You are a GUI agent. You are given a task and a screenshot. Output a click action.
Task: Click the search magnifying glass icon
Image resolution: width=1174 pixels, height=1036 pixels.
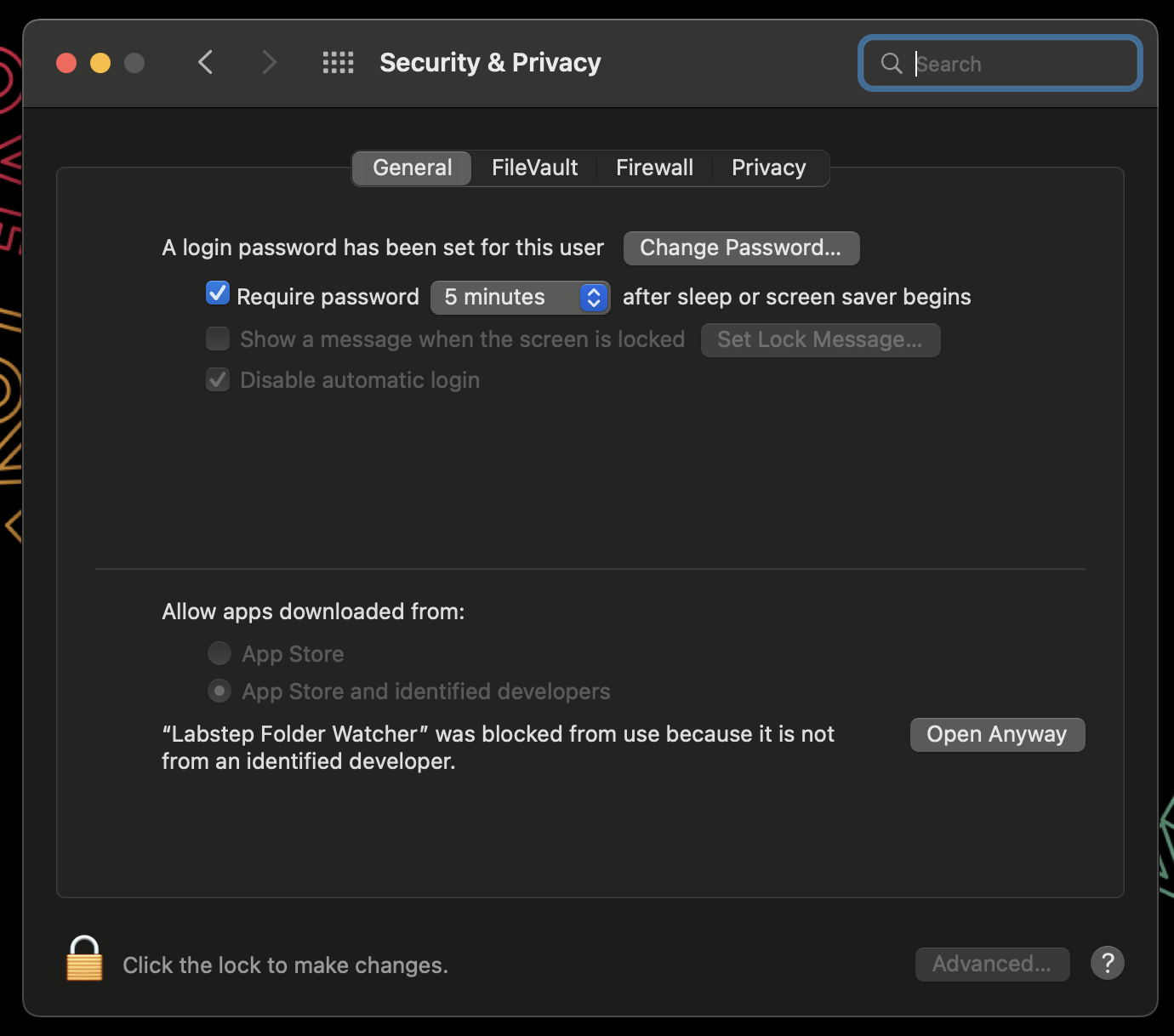891,63
